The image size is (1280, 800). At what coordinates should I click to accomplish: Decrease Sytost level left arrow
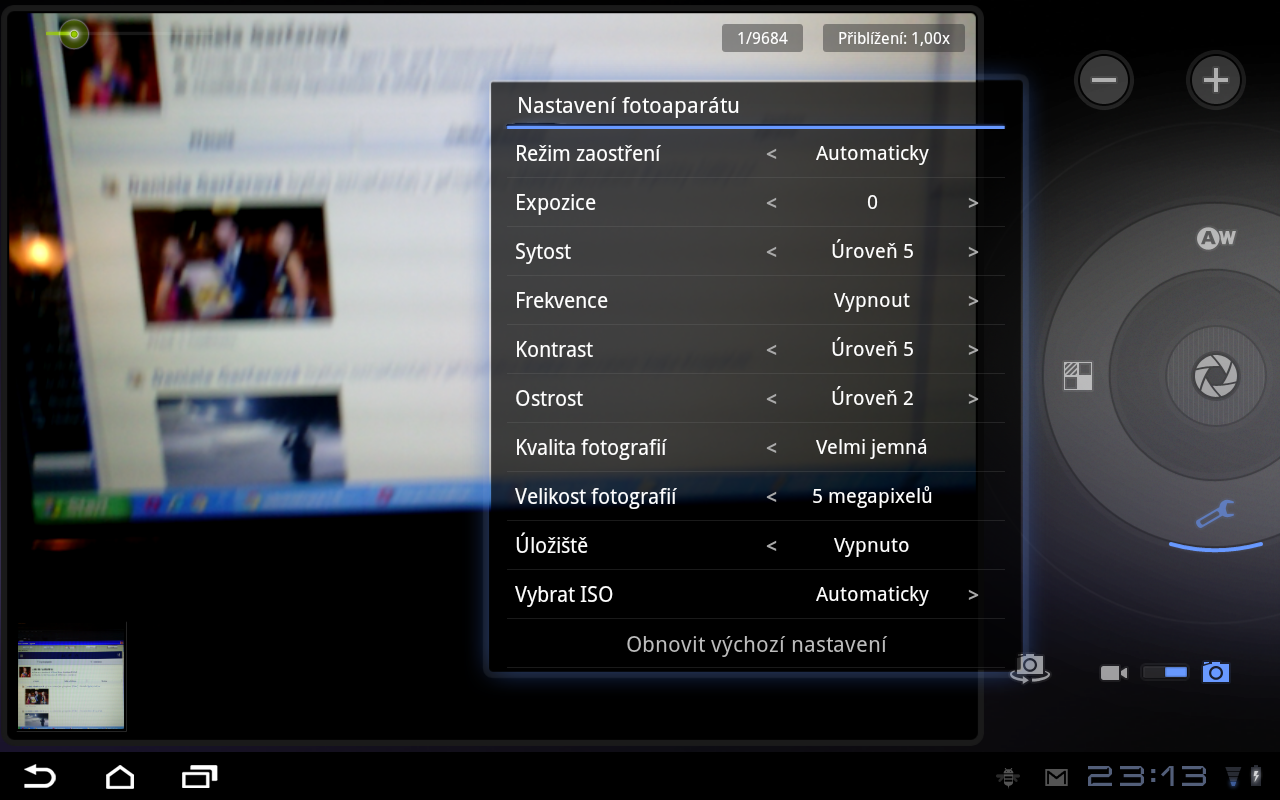771,252
